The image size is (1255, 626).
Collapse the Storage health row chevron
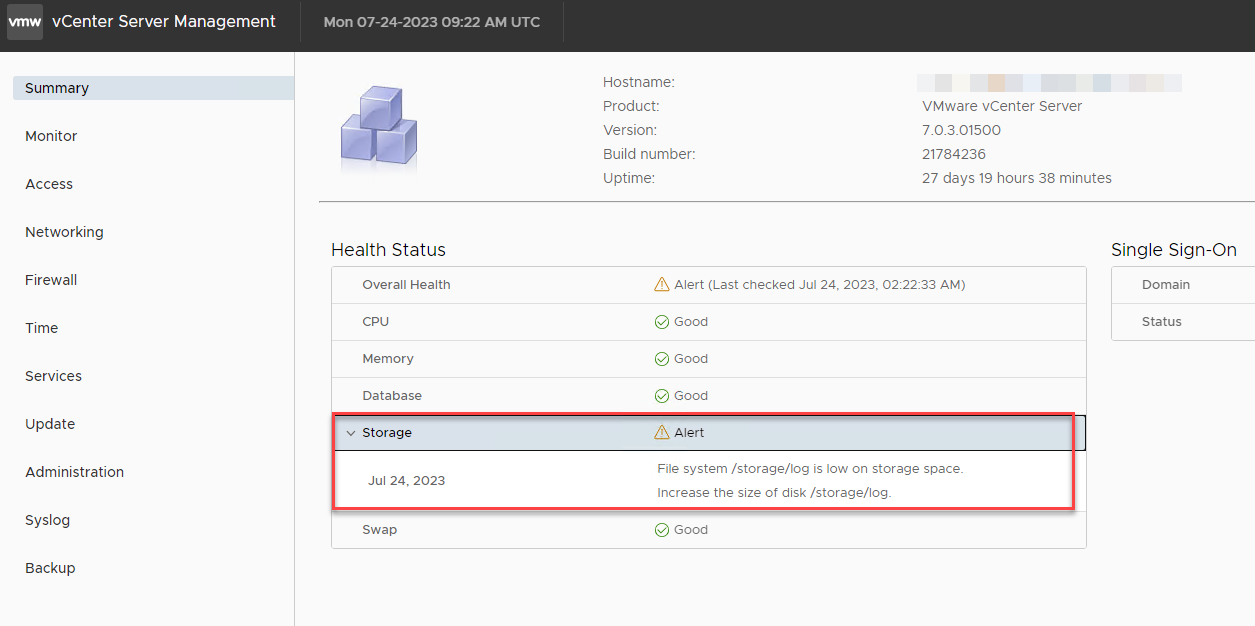(350, 433)
